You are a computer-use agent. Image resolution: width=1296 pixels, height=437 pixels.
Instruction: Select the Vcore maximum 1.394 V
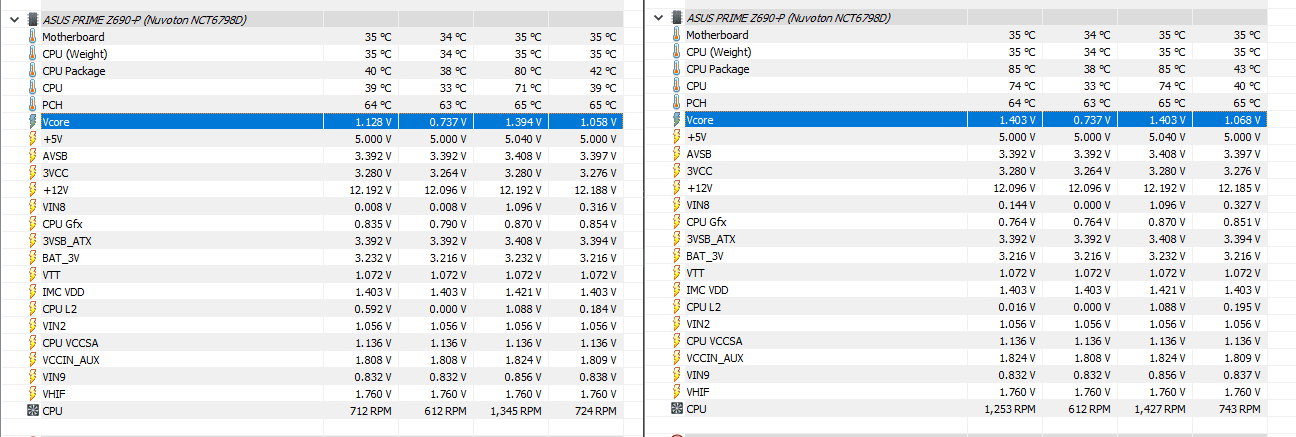pos(524,121)
